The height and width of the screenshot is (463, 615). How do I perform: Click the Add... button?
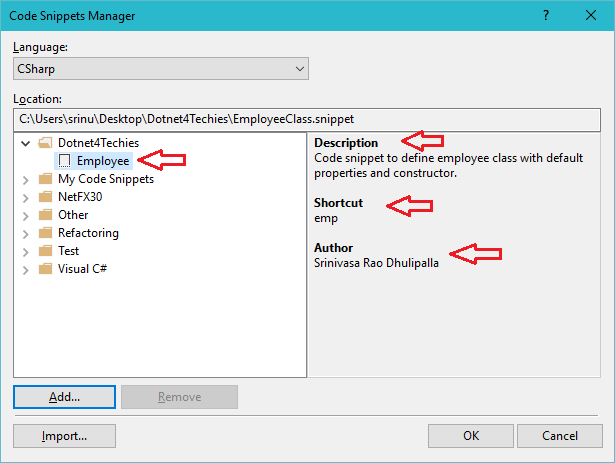pos(64,397)
